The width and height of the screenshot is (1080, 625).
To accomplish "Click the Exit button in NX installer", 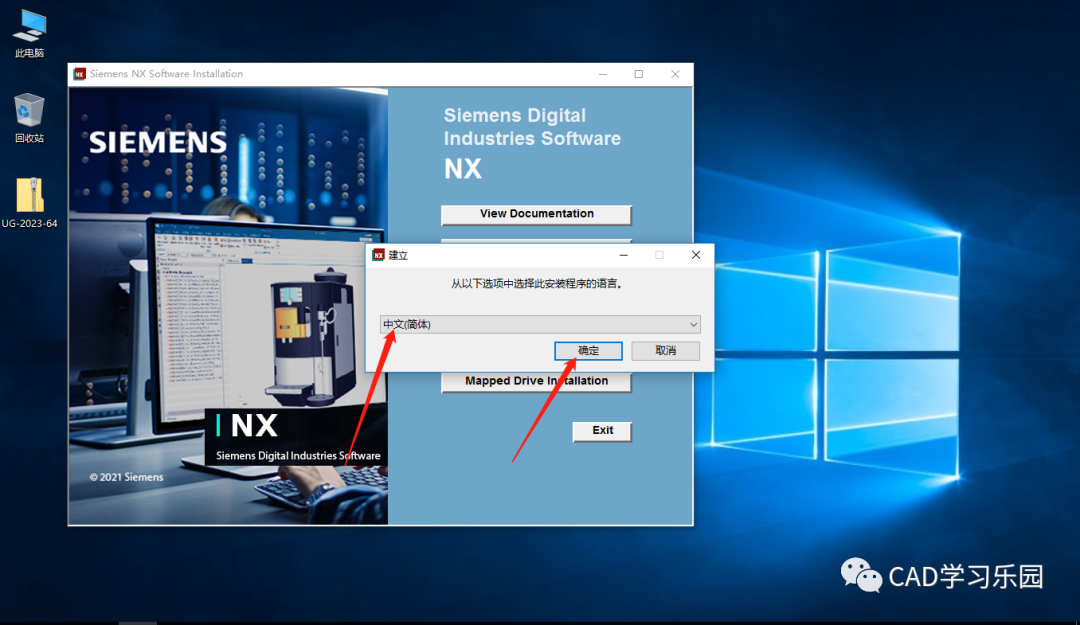I will [x=603, y=431].
